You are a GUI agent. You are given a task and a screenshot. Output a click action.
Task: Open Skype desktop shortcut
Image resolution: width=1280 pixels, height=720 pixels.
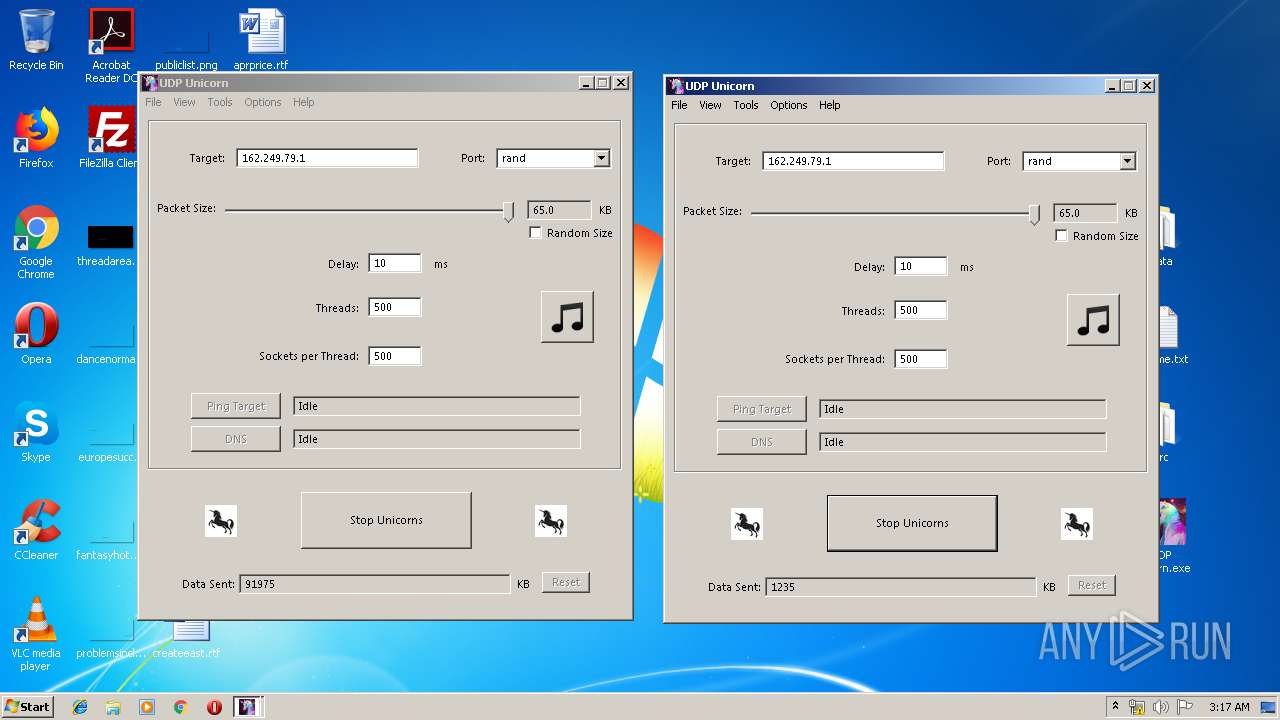pos(36,432)
